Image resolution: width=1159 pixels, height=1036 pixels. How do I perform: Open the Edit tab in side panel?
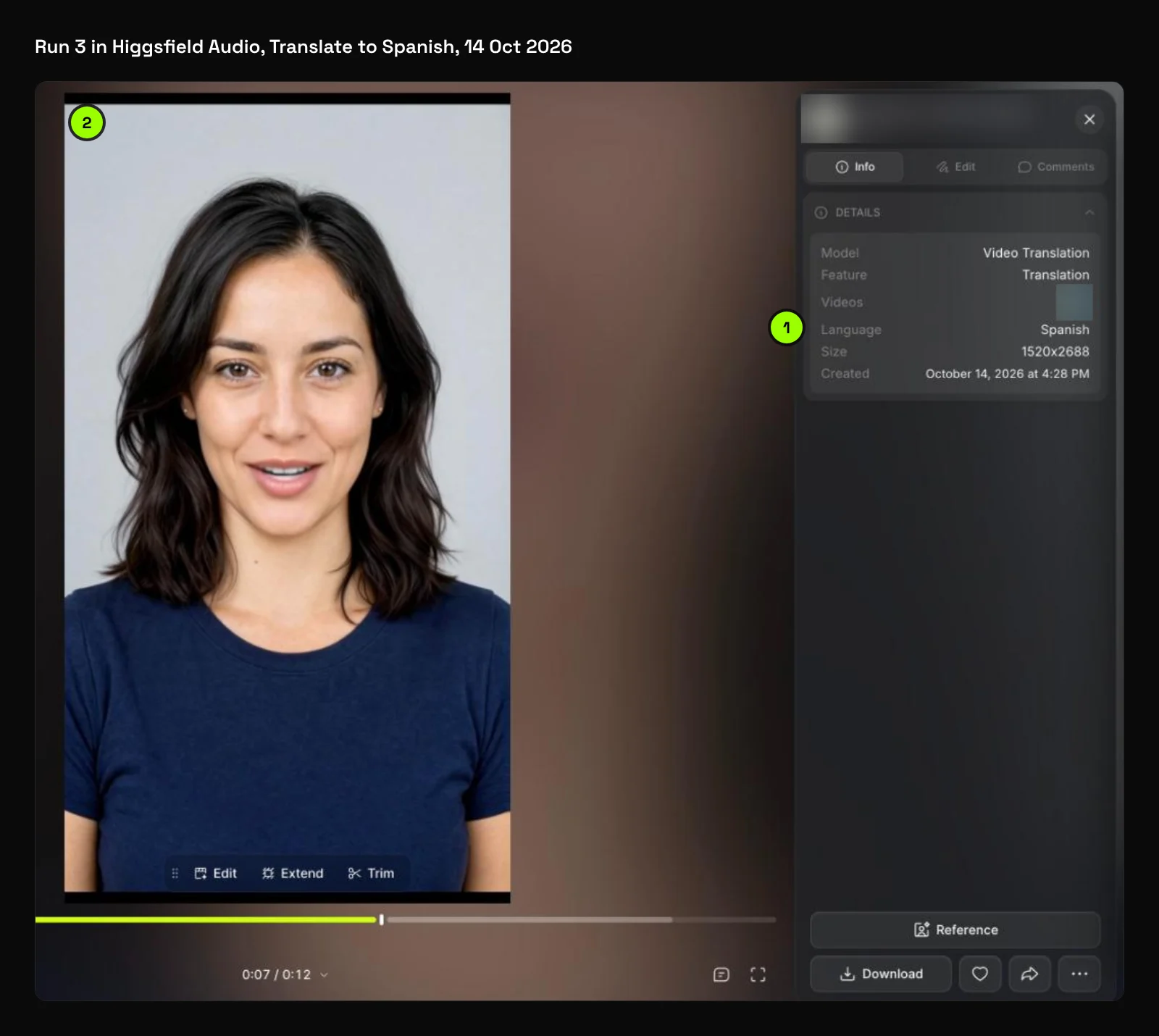click(955, 167)
